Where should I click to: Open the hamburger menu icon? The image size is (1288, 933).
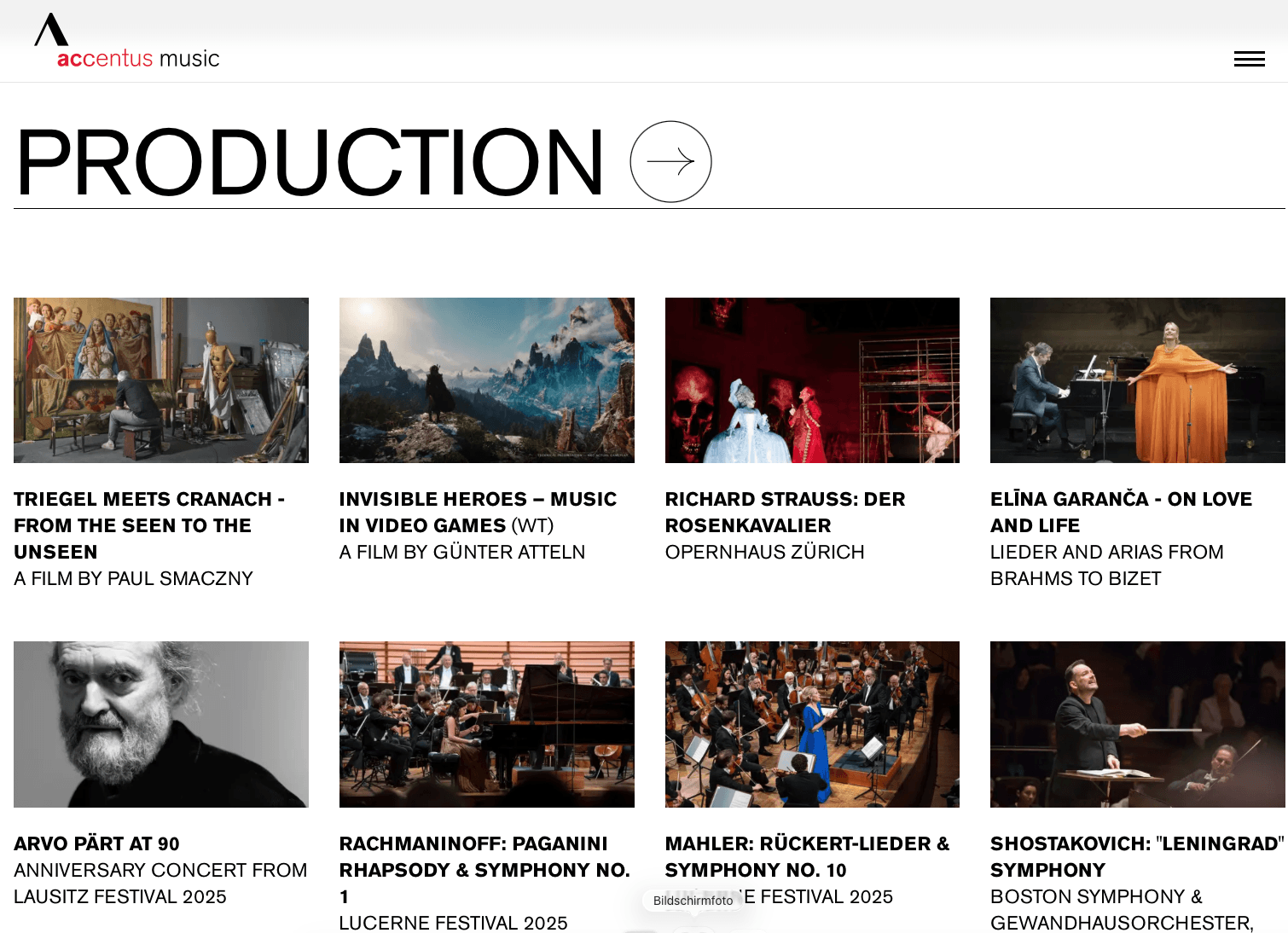(1249, 59)
